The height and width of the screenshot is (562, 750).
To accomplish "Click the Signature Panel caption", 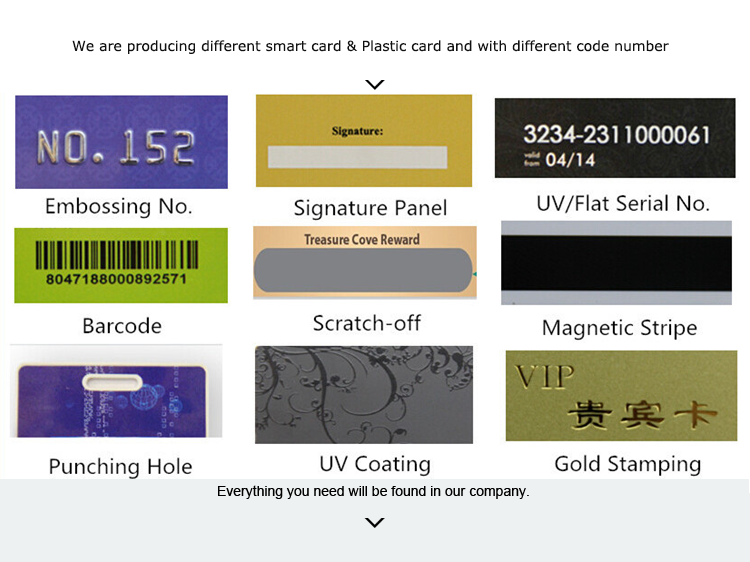I will click(370, 209).
